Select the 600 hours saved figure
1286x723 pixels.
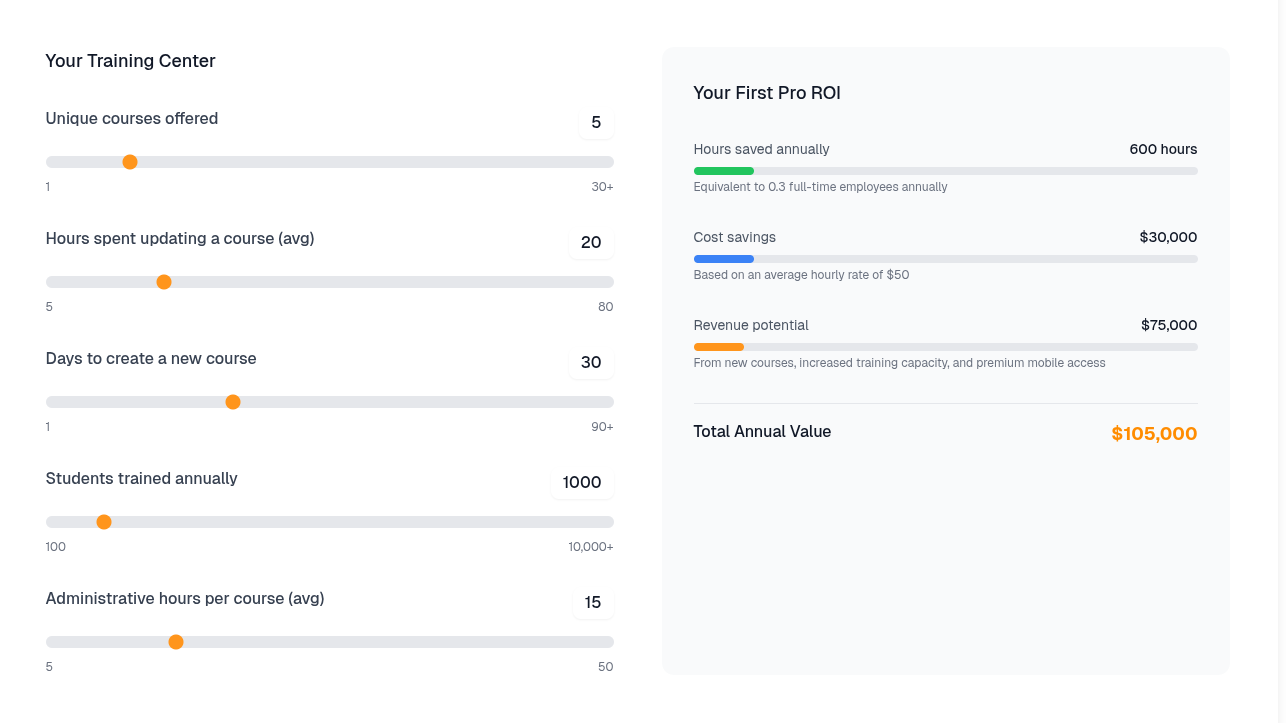(x=1163, y=149)
